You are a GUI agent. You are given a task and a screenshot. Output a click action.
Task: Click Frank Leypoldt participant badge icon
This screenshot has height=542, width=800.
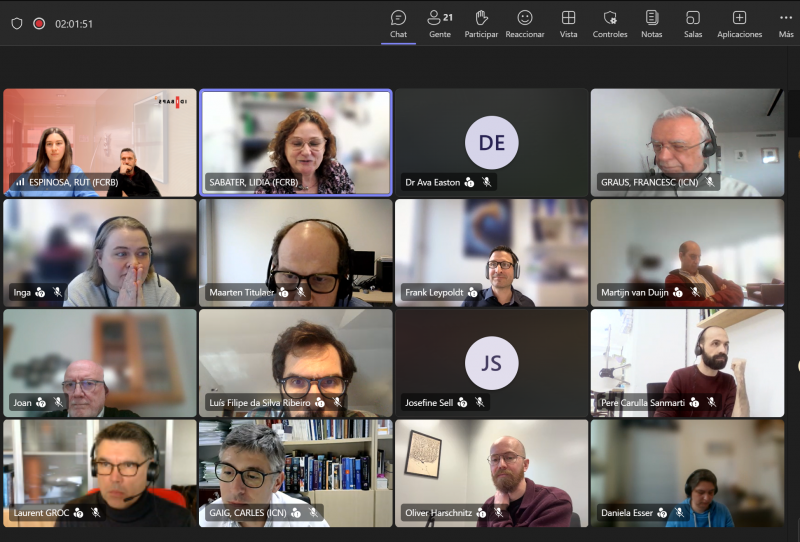coord(472,292)
